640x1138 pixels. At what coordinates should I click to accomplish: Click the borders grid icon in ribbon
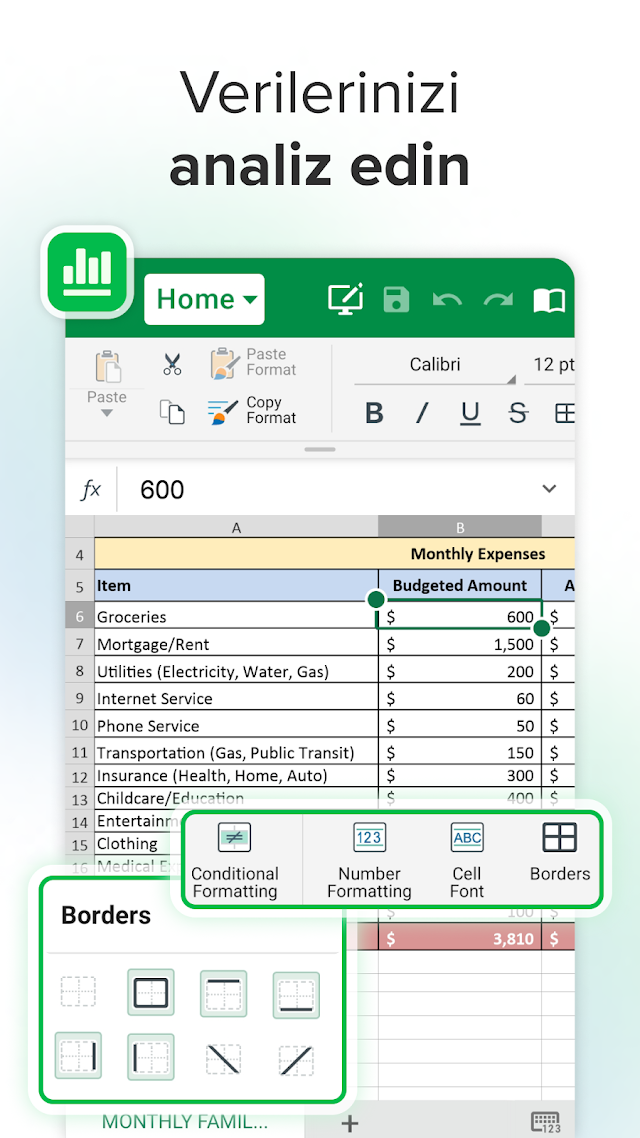click(x=565, y=413)
